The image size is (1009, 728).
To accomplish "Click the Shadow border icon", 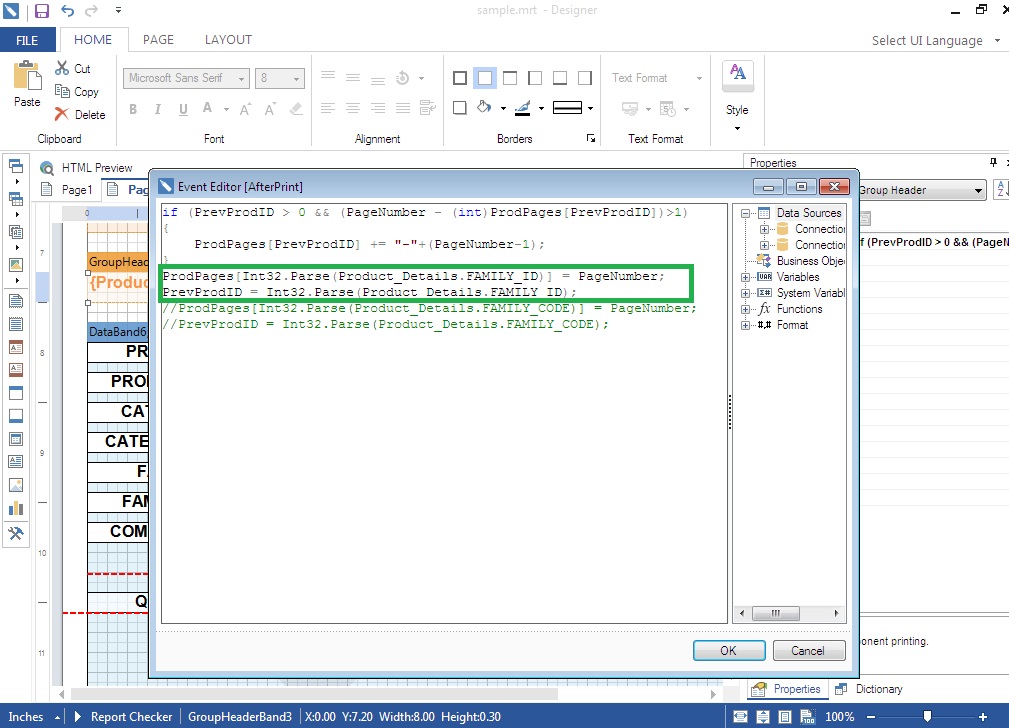I will click(x=459, y=107).
